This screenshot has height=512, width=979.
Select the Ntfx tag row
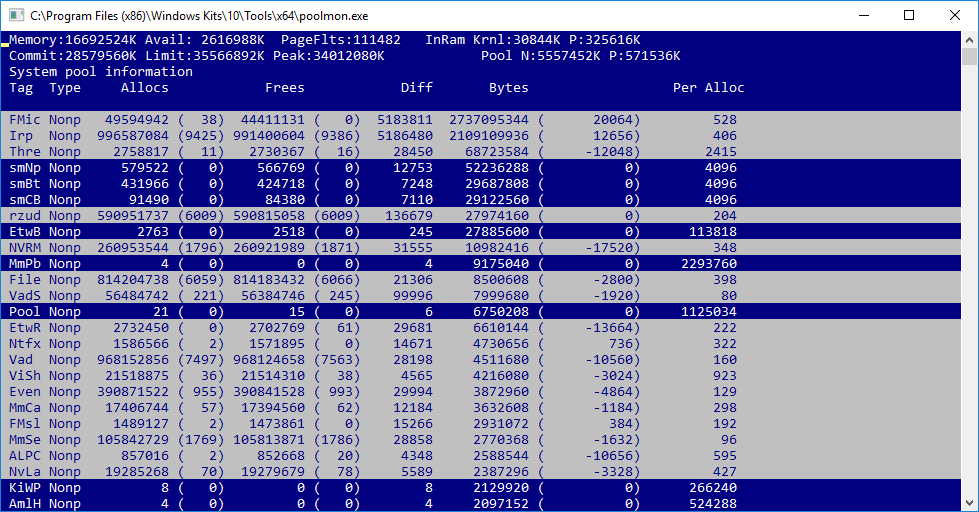tap(481, 344)
